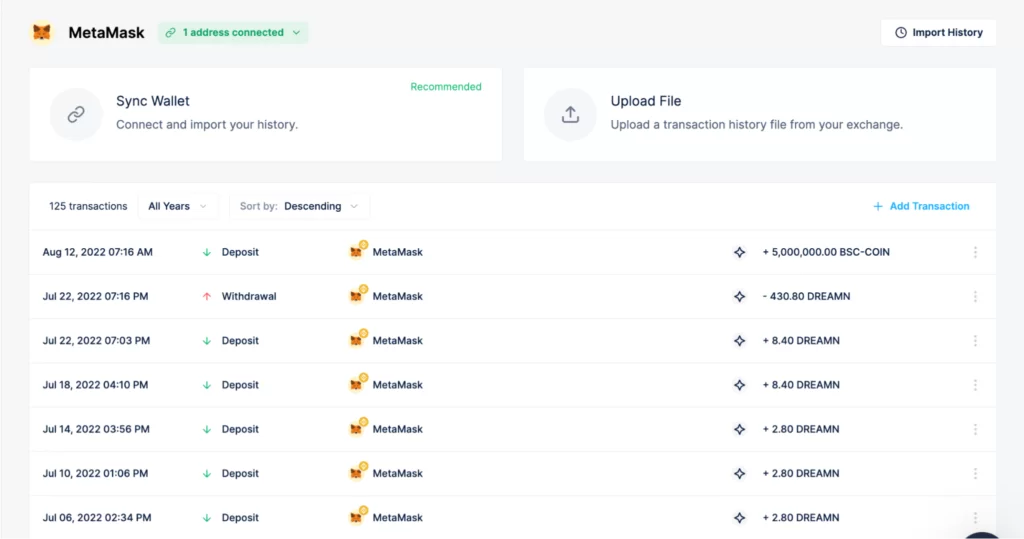The width and height of the screenshot is (1024, 539).
Task: Open the All Years filter dropdown
Action: click(x=178, y=206)
